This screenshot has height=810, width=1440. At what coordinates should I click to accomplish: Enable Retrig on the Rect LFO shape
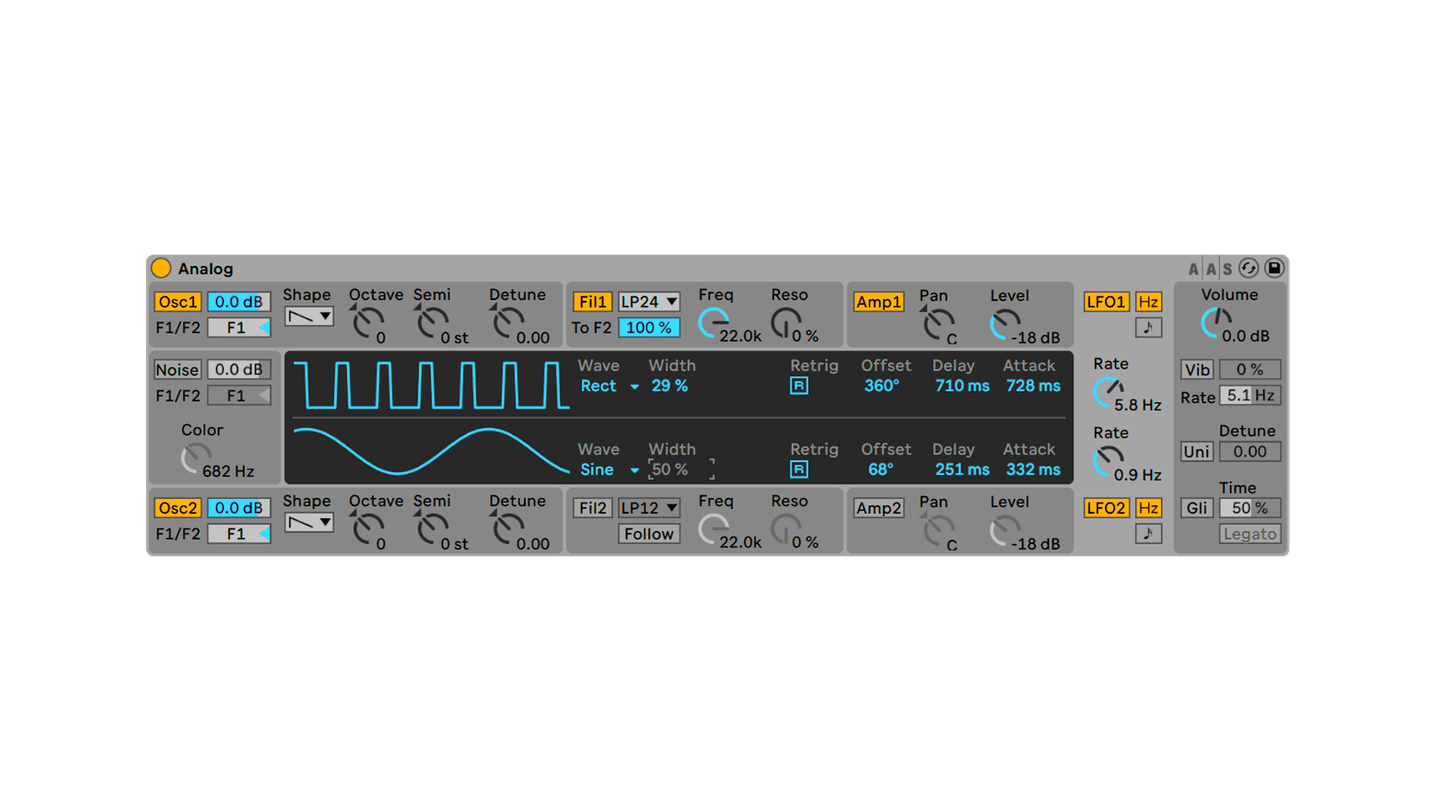[x=798, y=385]
